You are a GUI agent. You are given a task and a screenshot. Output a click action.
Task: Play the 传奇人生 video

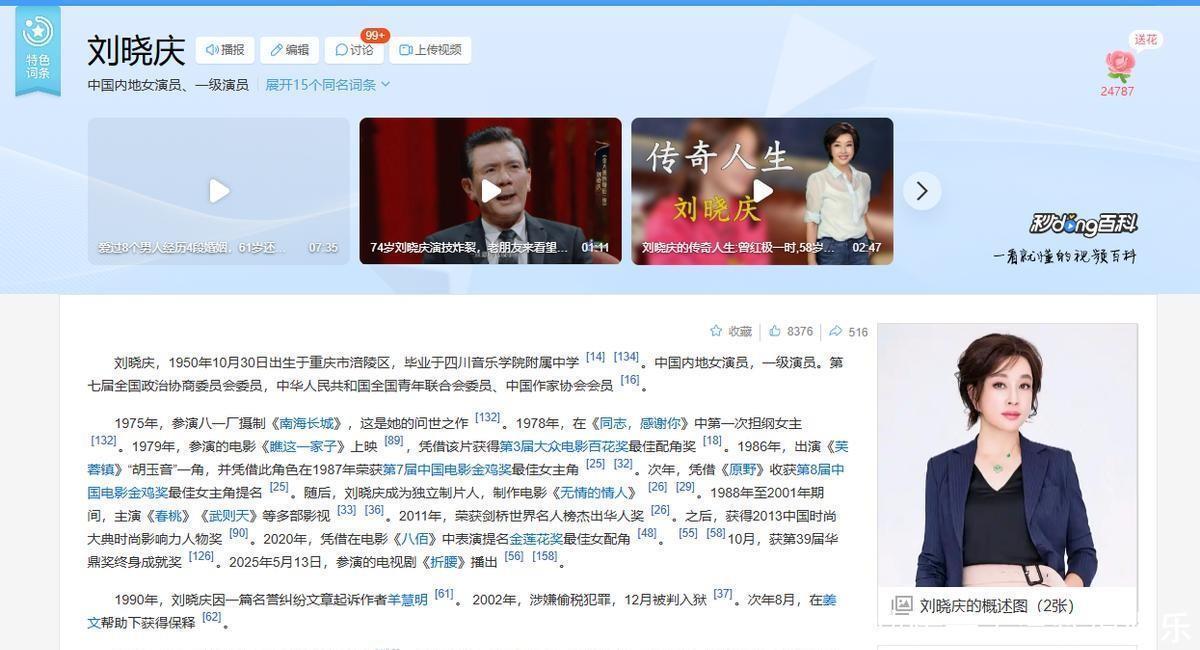click(x=762, y=191)
